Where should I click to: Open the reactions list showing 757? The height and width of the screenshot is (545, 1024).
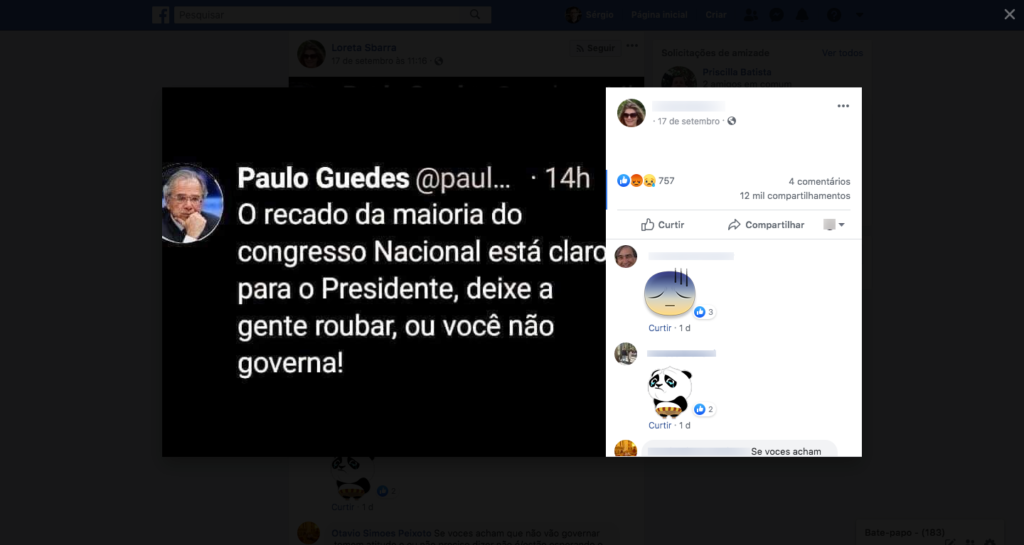point(646,181)
